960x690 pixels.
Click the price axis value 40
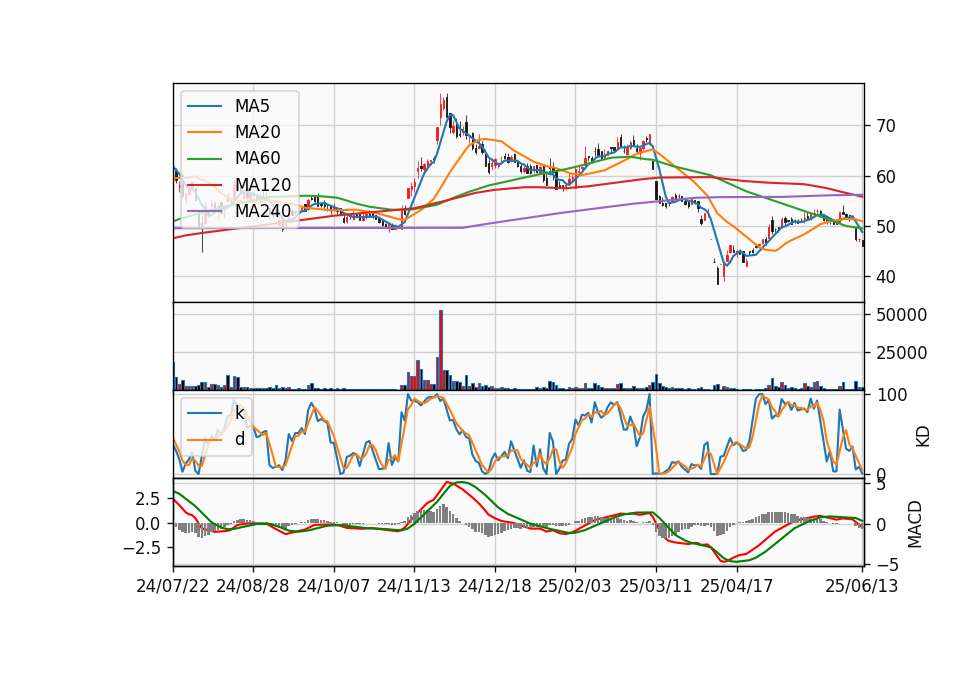point(886,277)
